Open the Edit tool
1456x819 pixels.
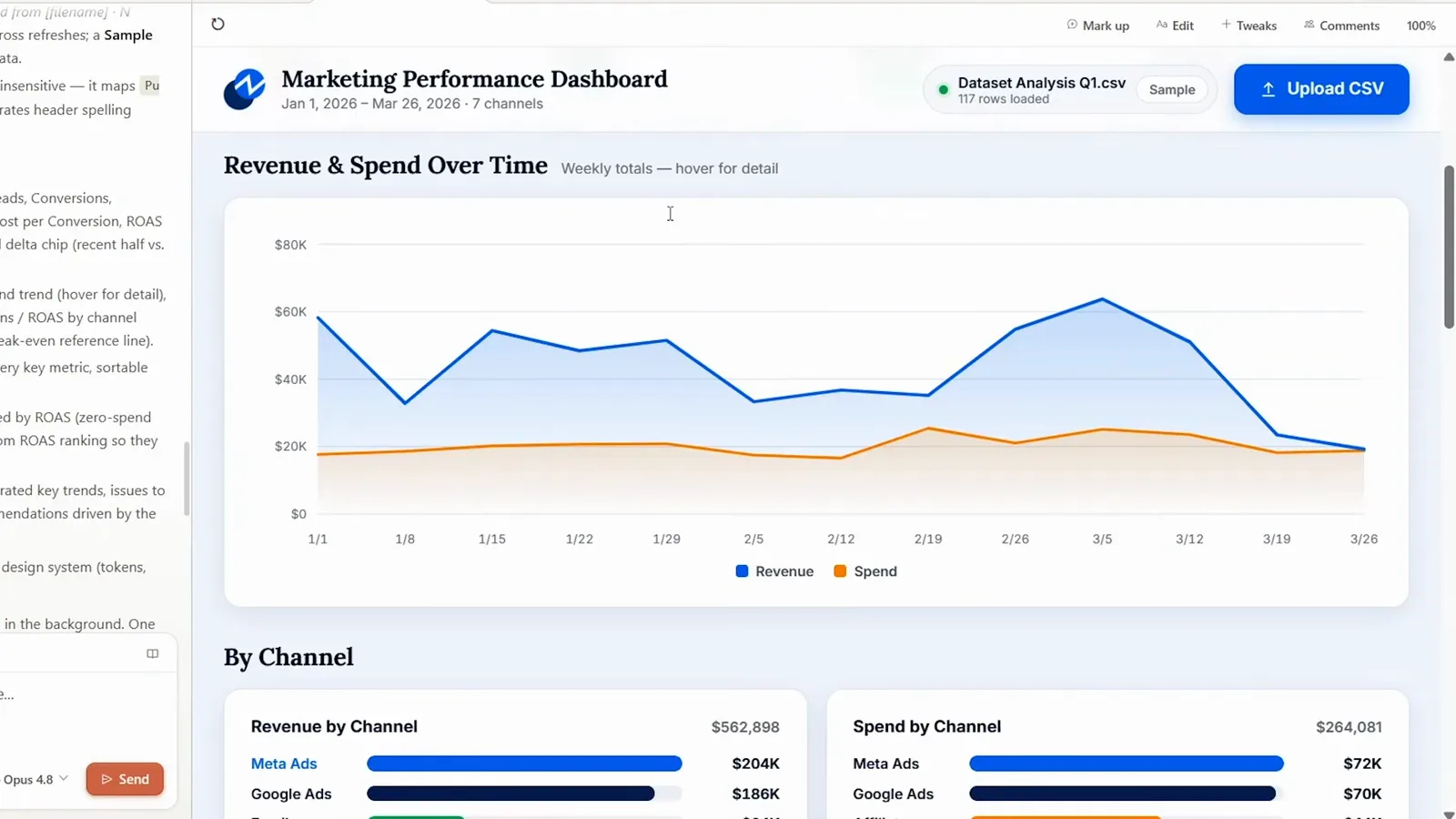[x=1175, y=25]
